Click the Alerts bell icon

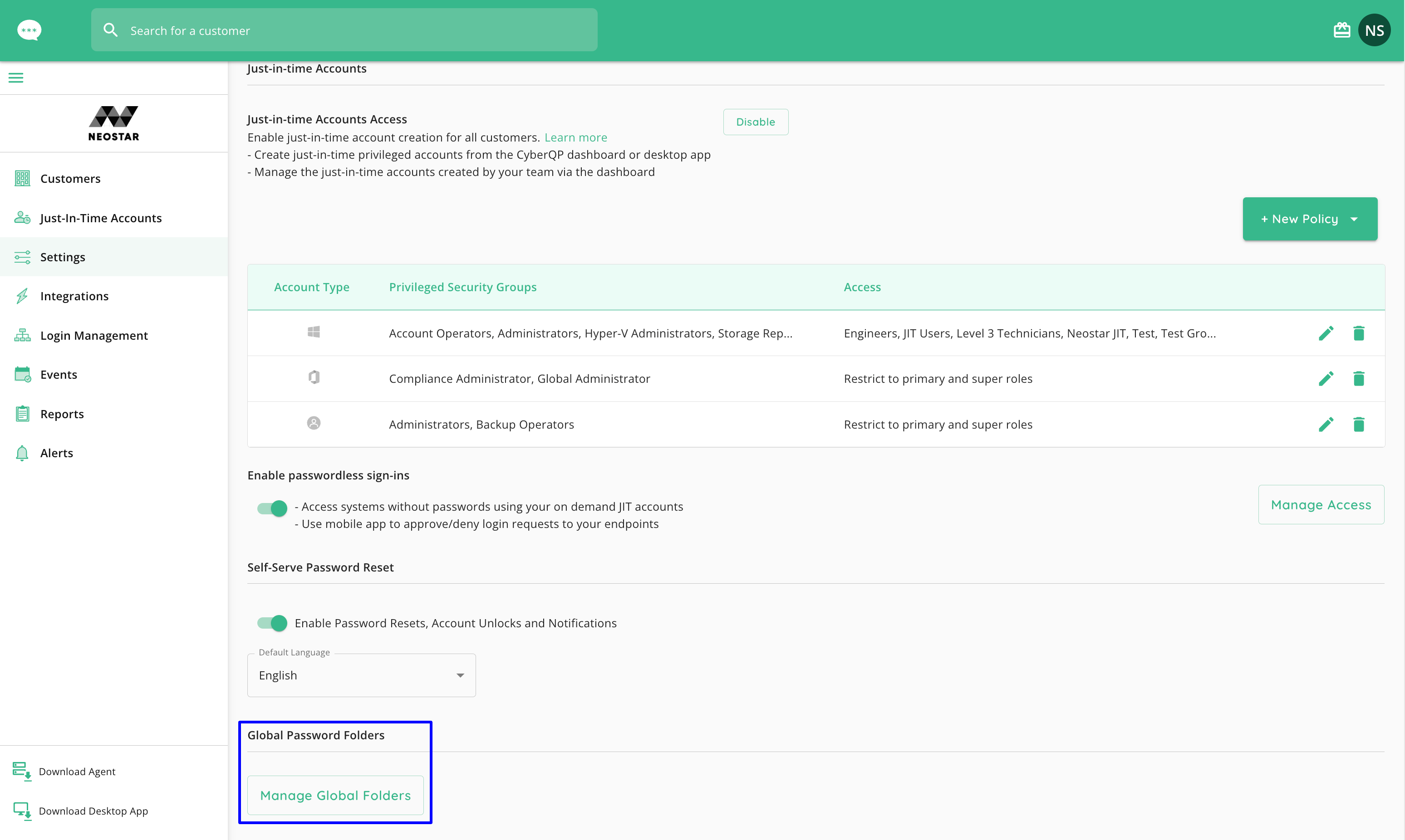tap(22, 453)
